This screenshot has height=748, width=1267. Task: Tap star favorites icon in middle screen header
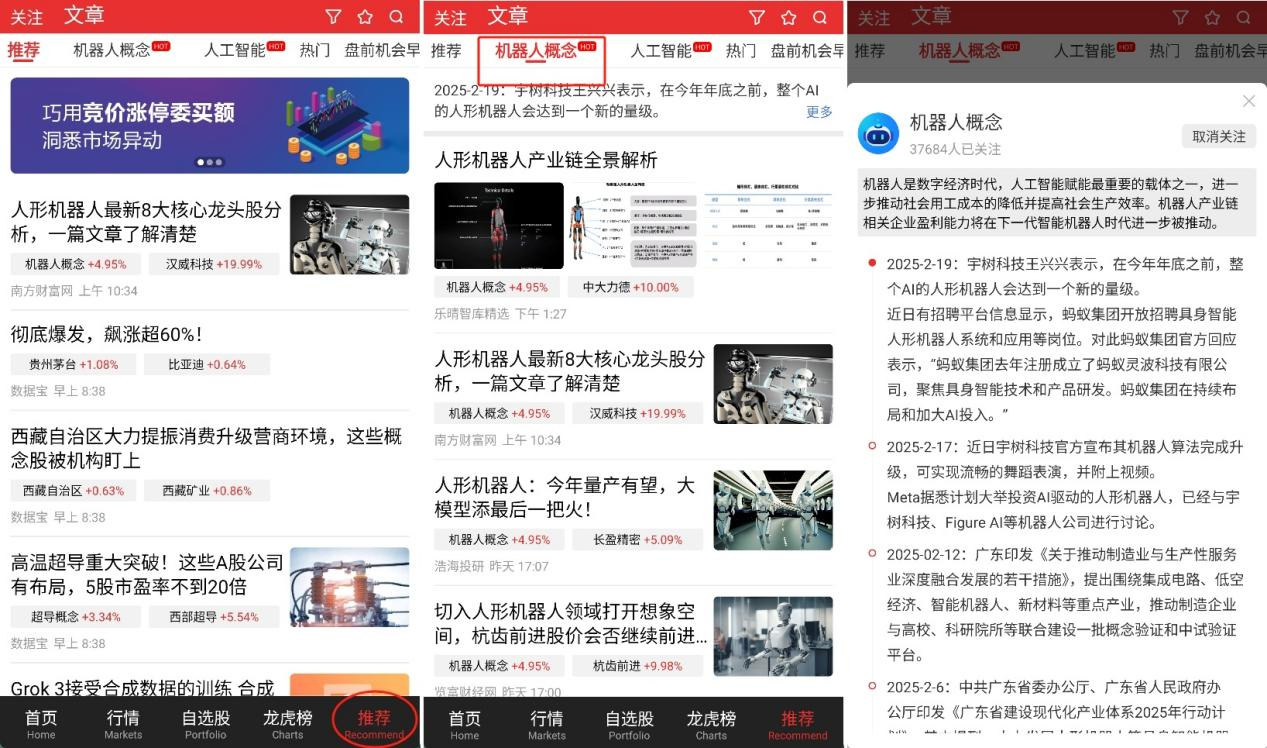click(788, 17)
